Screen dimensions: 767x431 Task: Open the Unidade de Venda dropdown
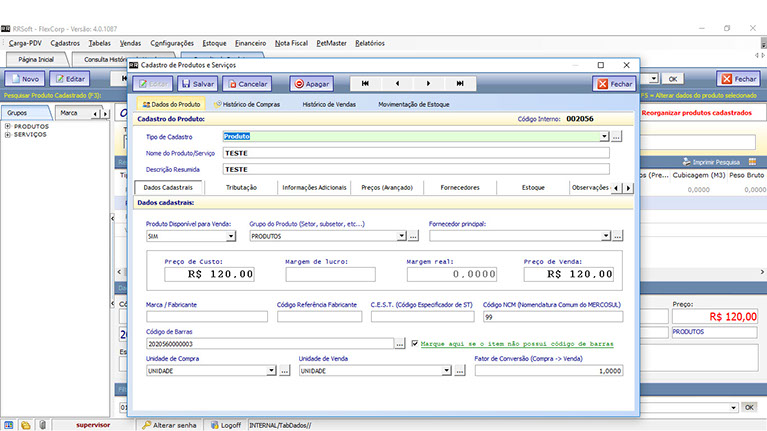pyautogui.click(x=446, y=370)
